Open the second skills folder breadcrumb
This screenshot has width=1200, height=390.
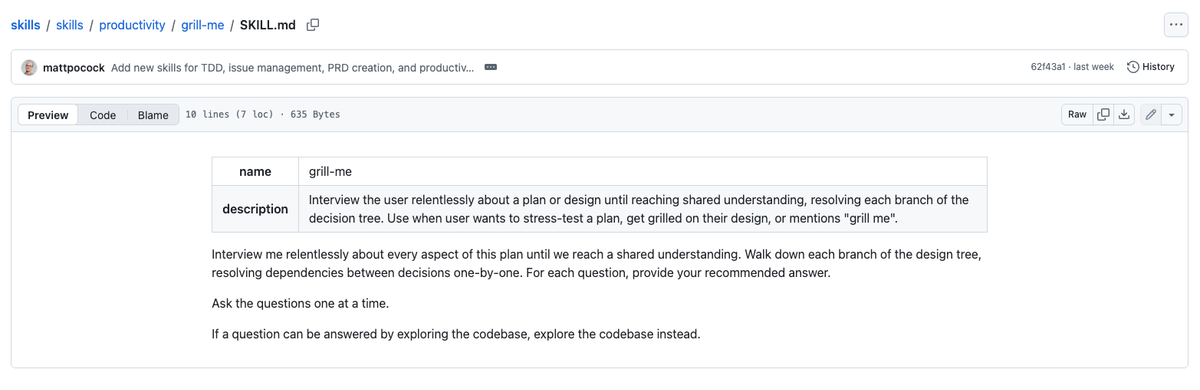(x=69, y=25)
